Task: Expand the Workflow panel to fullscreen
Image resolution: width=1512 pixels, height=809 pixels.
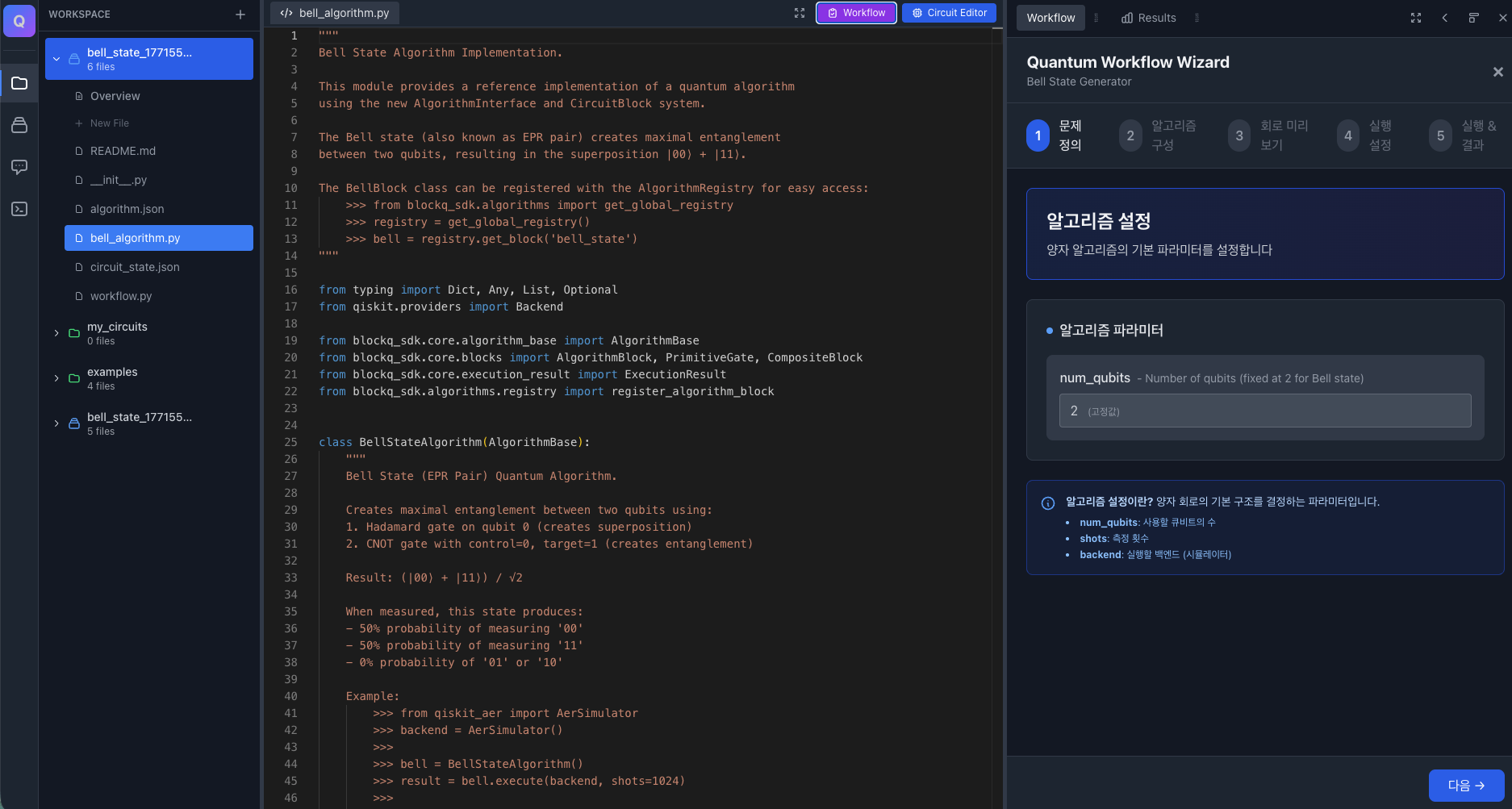Action: (1416, 18)
